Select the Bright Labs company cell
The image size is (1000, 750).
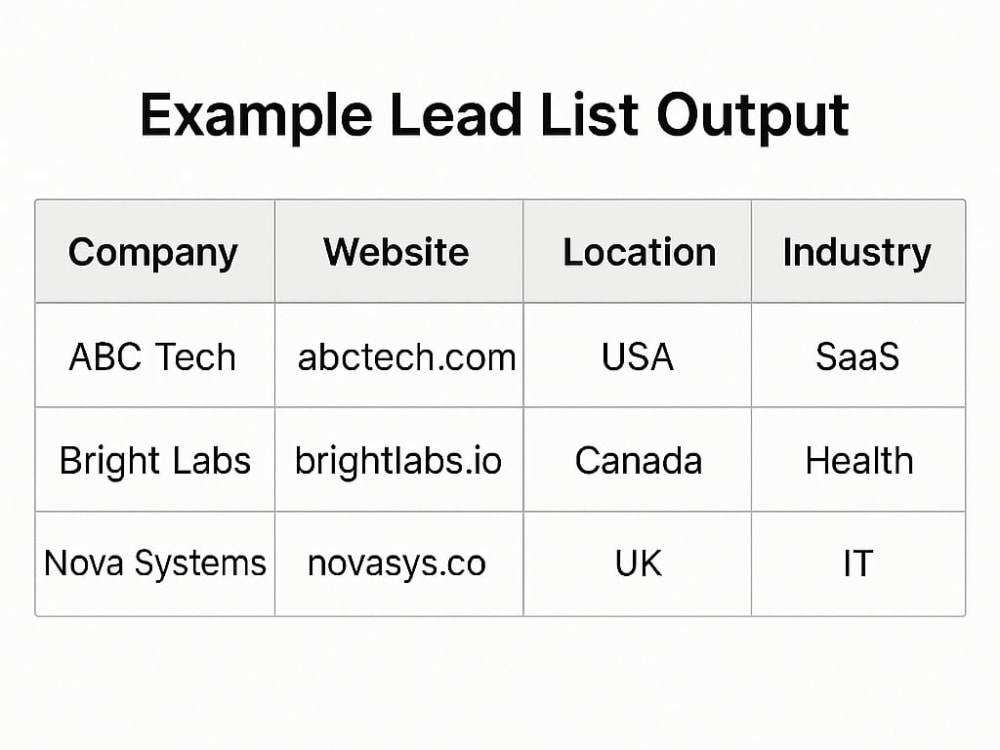coord(155,460)
